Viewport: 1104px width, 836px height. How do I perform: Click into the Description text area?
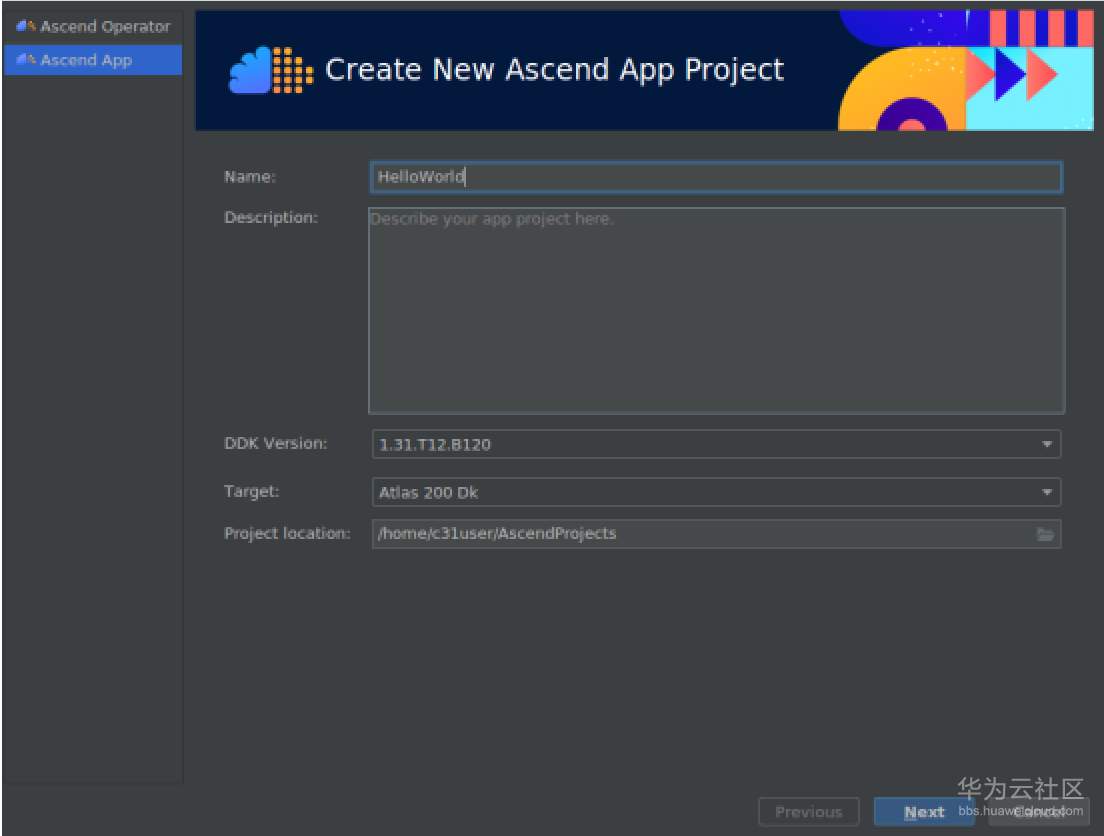coord(716,310)
